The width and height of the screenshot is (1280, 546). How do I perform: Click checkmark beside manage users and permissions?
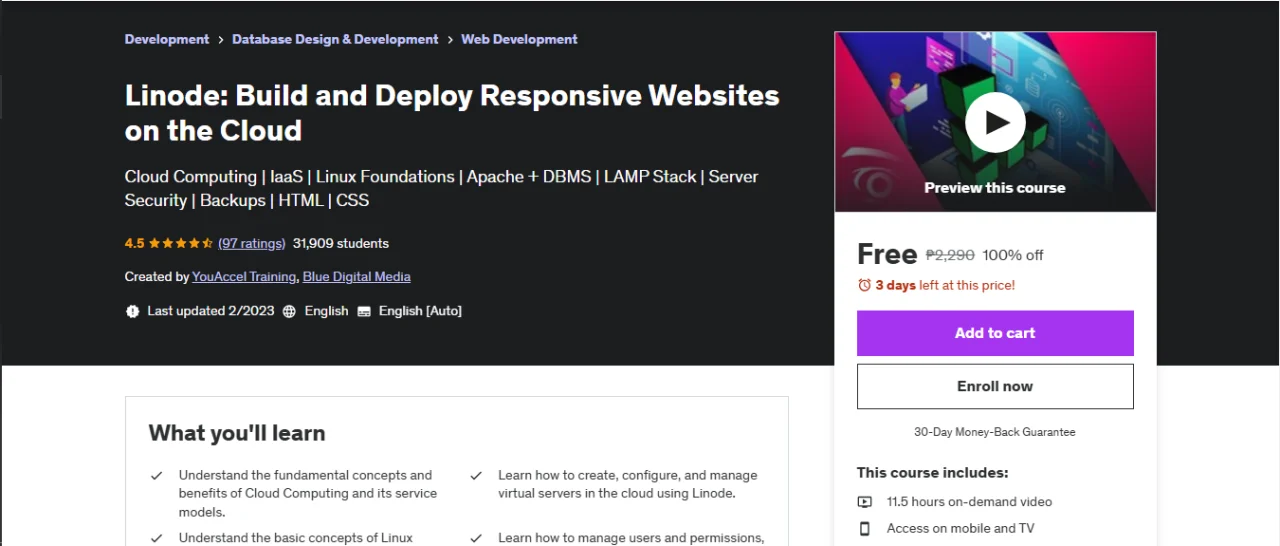(x=476, y=538)
